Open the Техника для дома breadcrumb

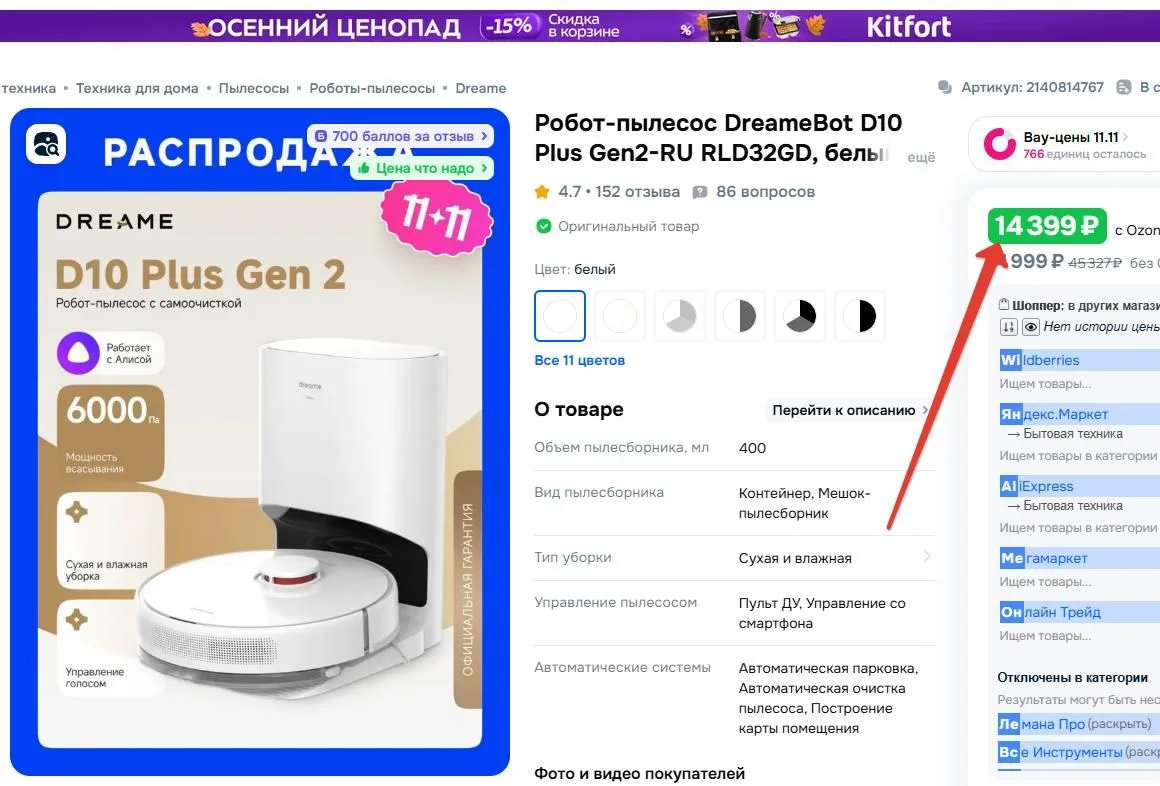coord(137,88)
